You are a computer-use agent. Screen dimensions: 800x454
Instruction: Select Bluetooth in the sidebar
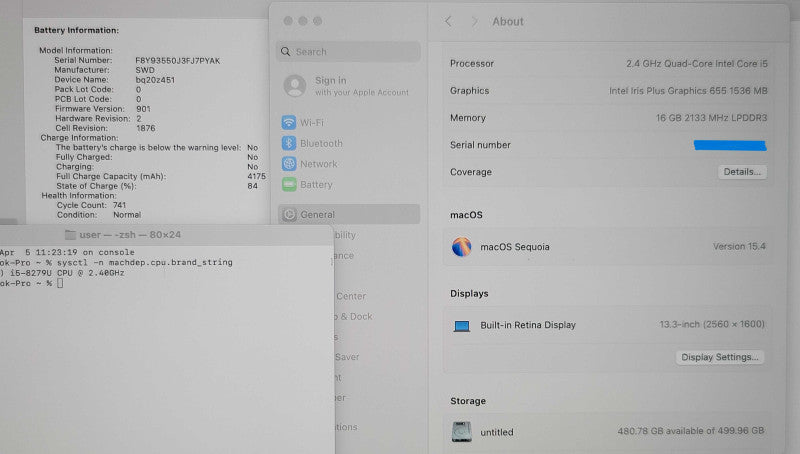(x=321, y=143)
